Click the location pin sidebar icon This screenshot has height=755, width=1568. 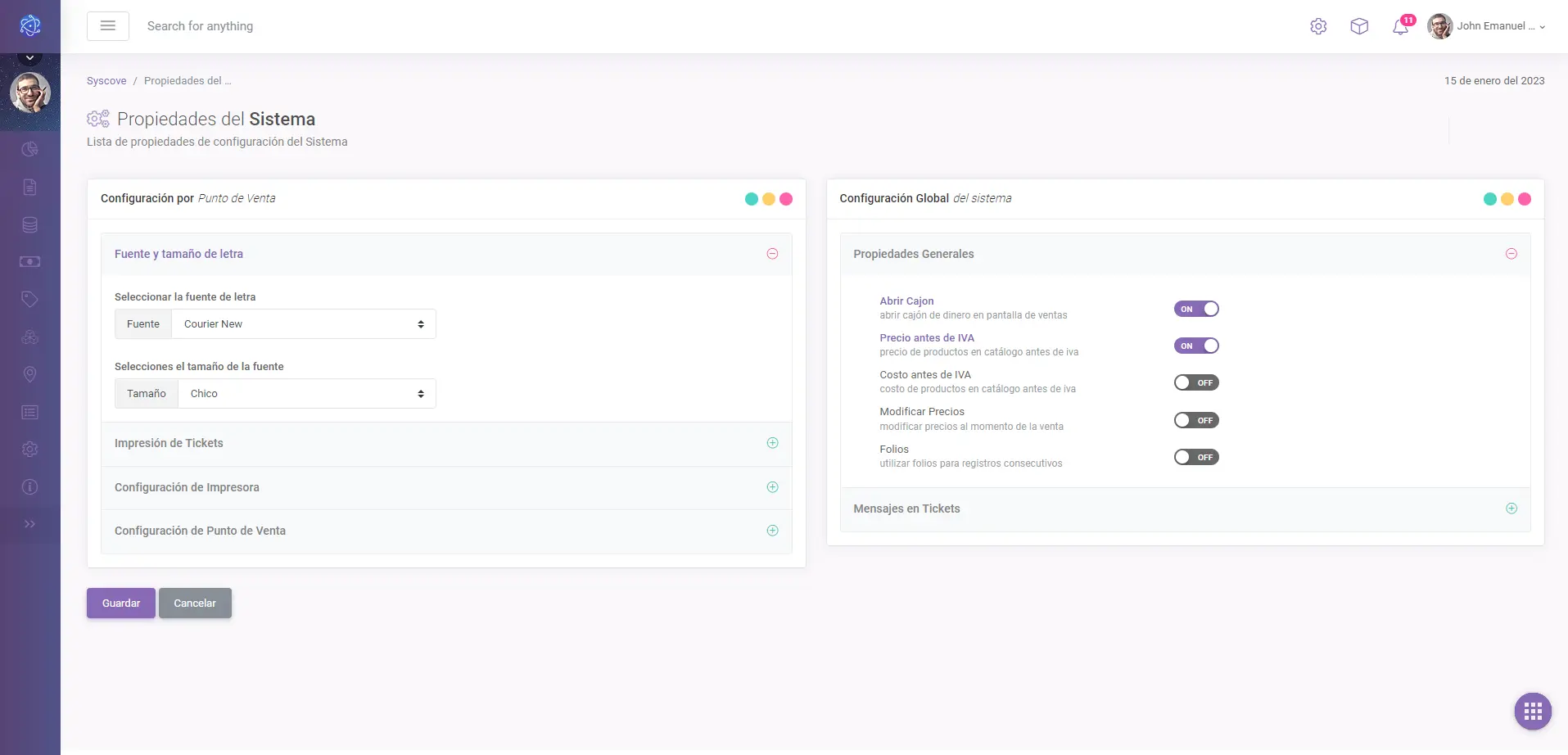[29, 374]
